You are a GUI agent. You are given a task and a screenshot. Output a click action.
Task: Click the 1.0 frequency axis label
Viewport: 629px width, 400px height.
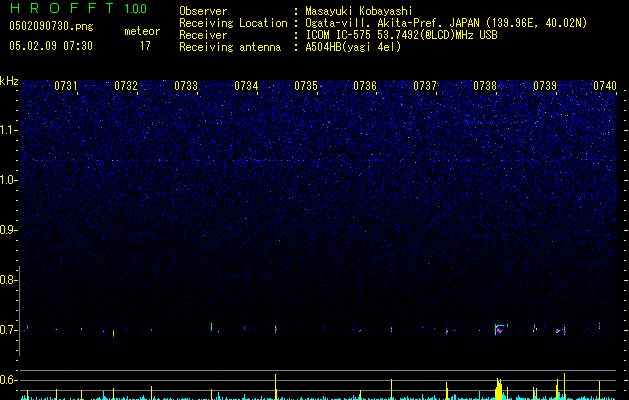pyautogui.click(x=9, y=180)
